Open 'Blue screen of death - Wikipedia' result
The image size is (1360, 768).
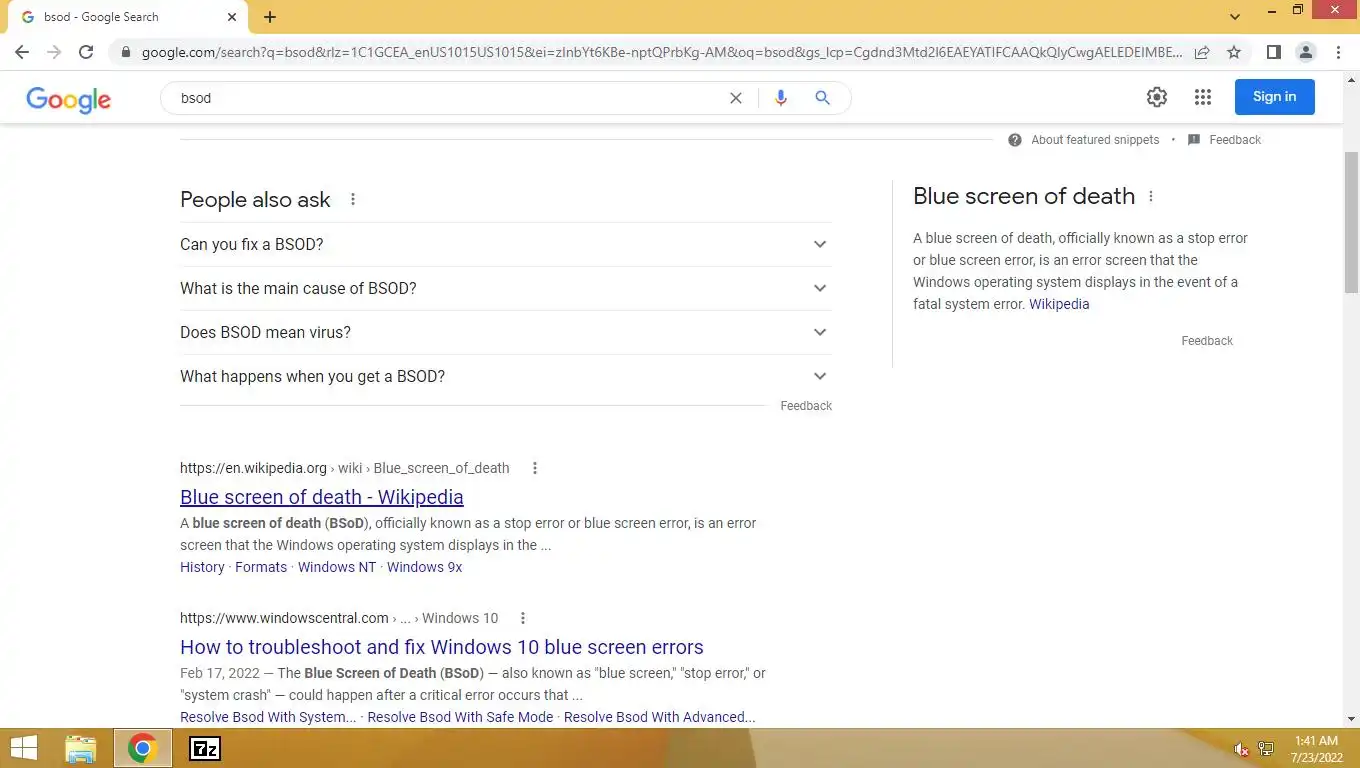coord(322,497)
